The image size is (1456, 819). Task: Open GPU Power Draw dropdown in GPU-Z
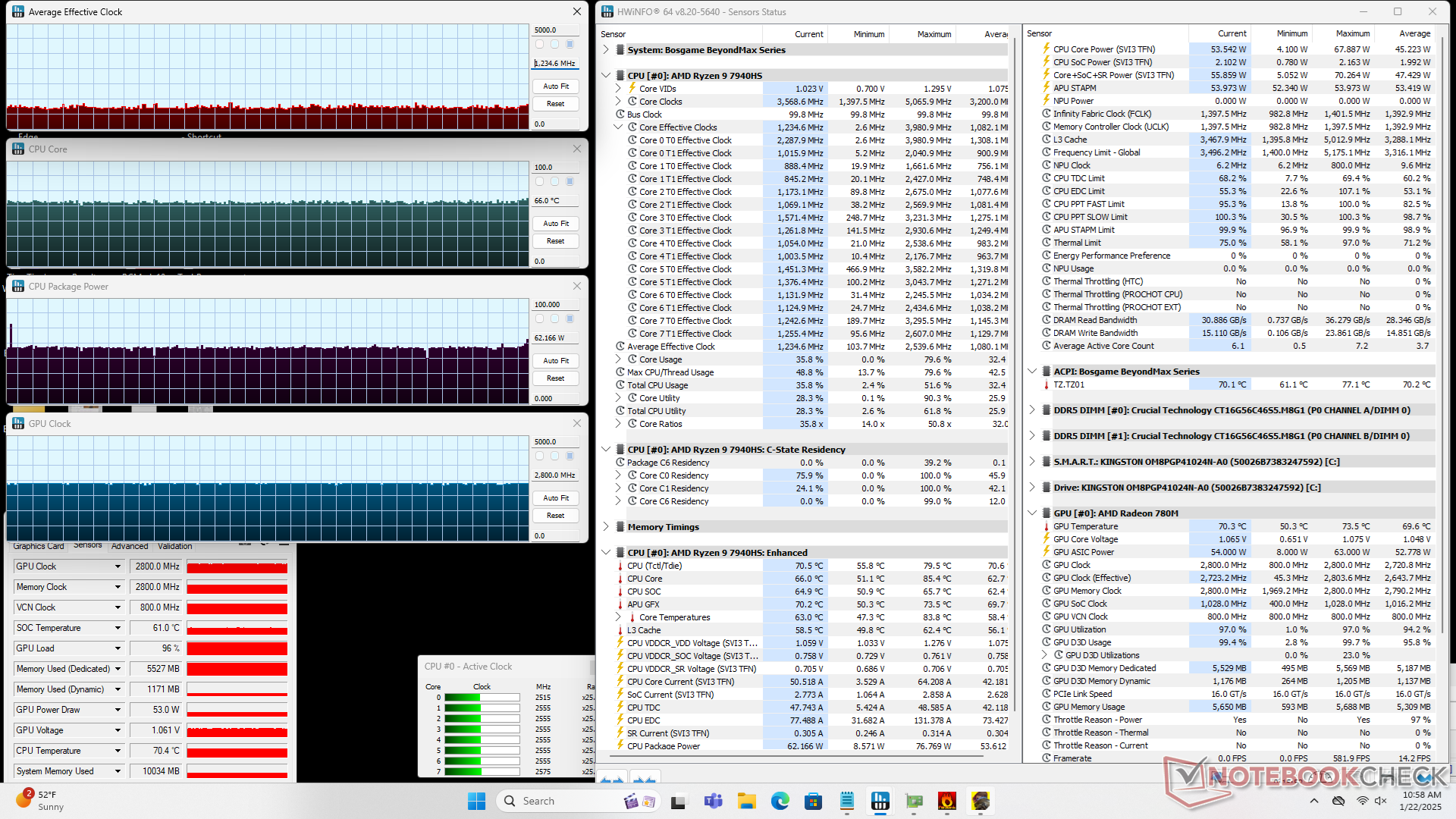coord(118,710)
